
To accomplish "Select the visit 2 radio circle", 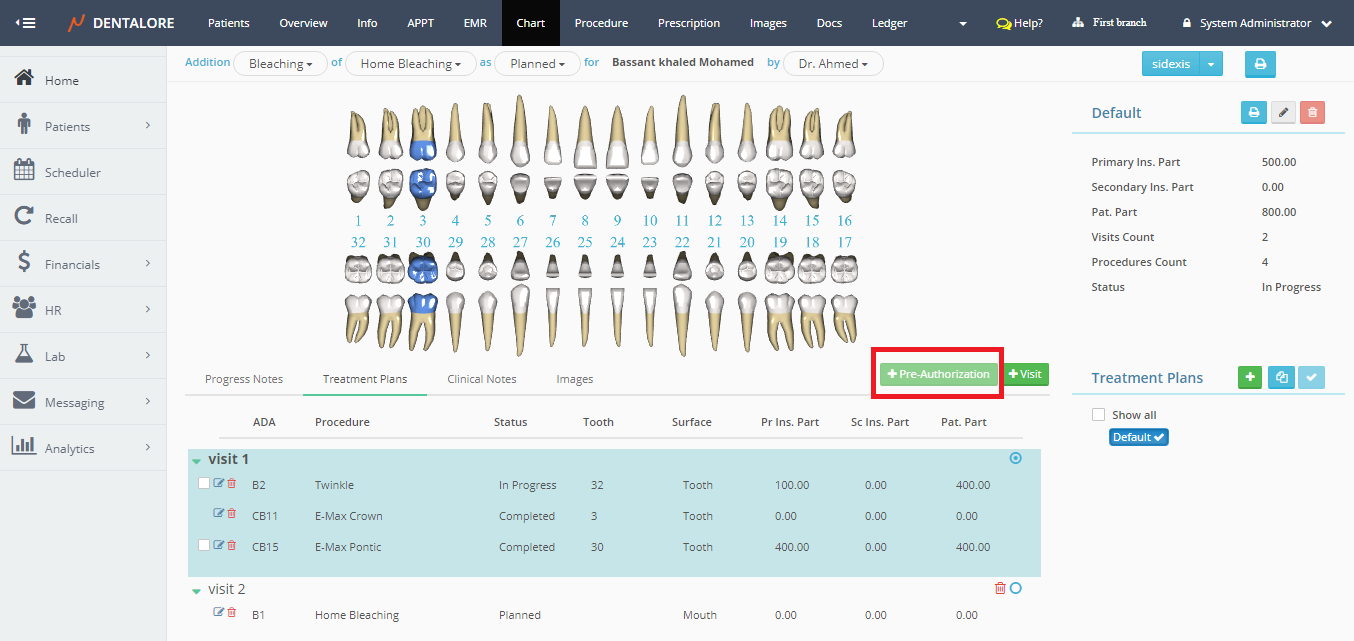I will (x=1016, y=588).
